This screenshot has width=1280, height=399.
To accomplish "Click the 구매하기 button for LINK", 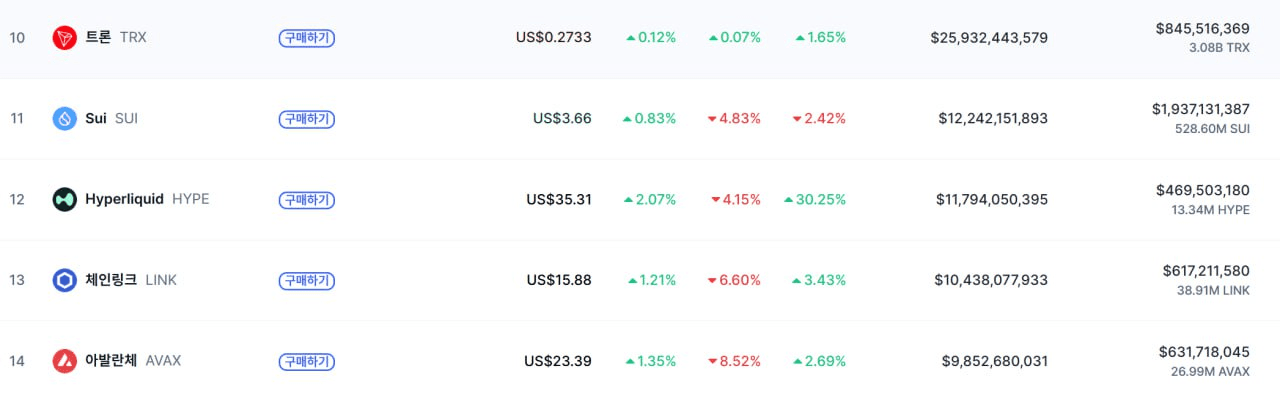I will (306, 281).
